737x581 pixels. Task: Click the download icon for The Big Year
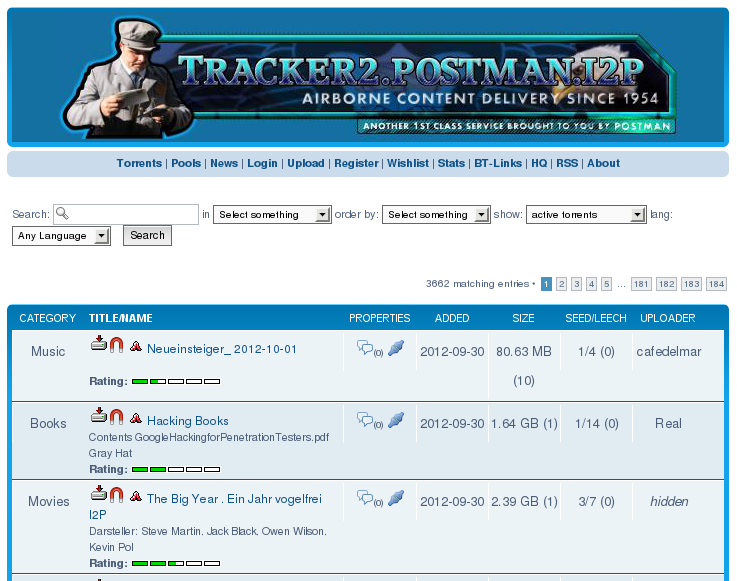pos(98,493)
